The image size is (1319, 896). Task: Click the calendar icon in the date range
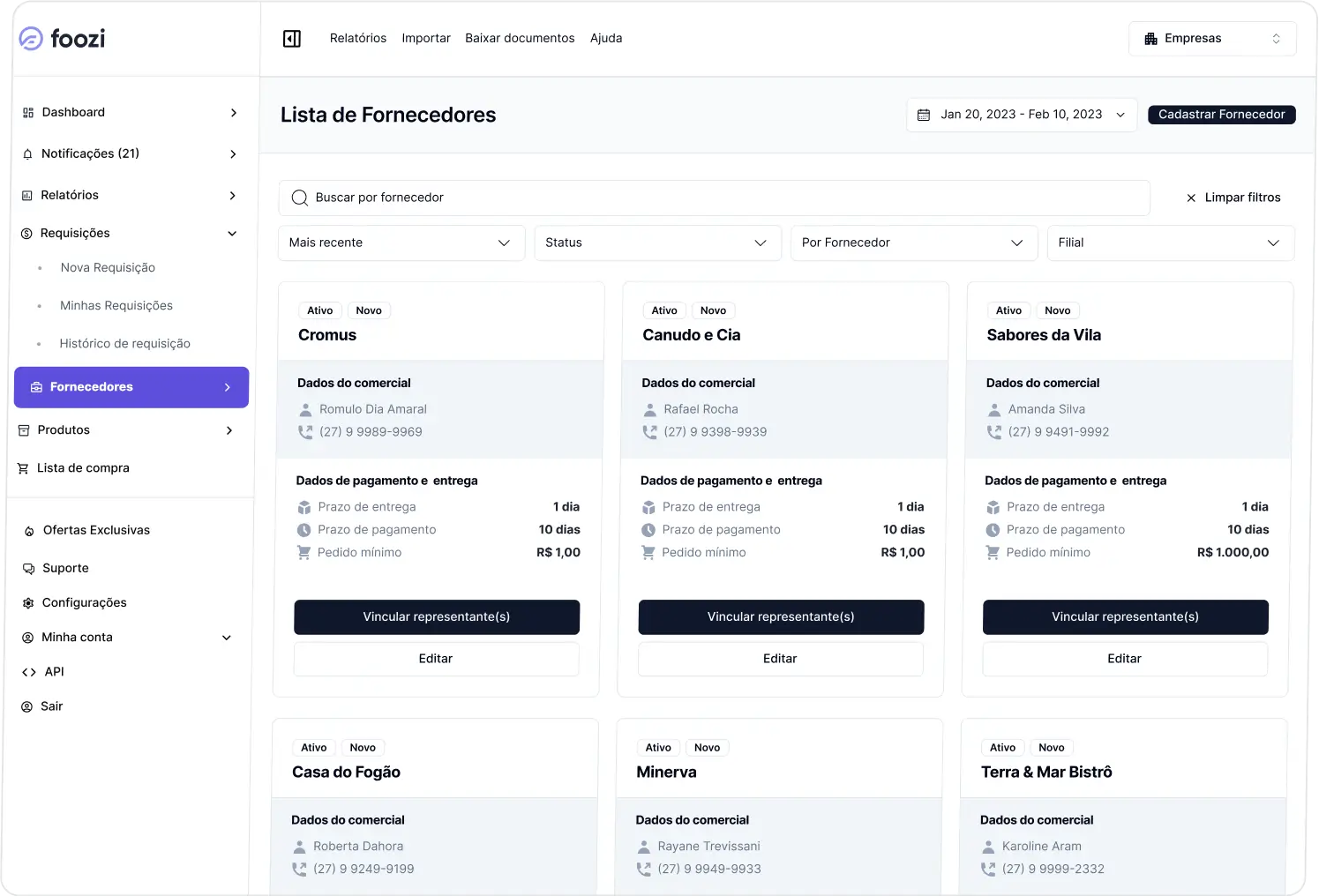(x=924, y=115)
